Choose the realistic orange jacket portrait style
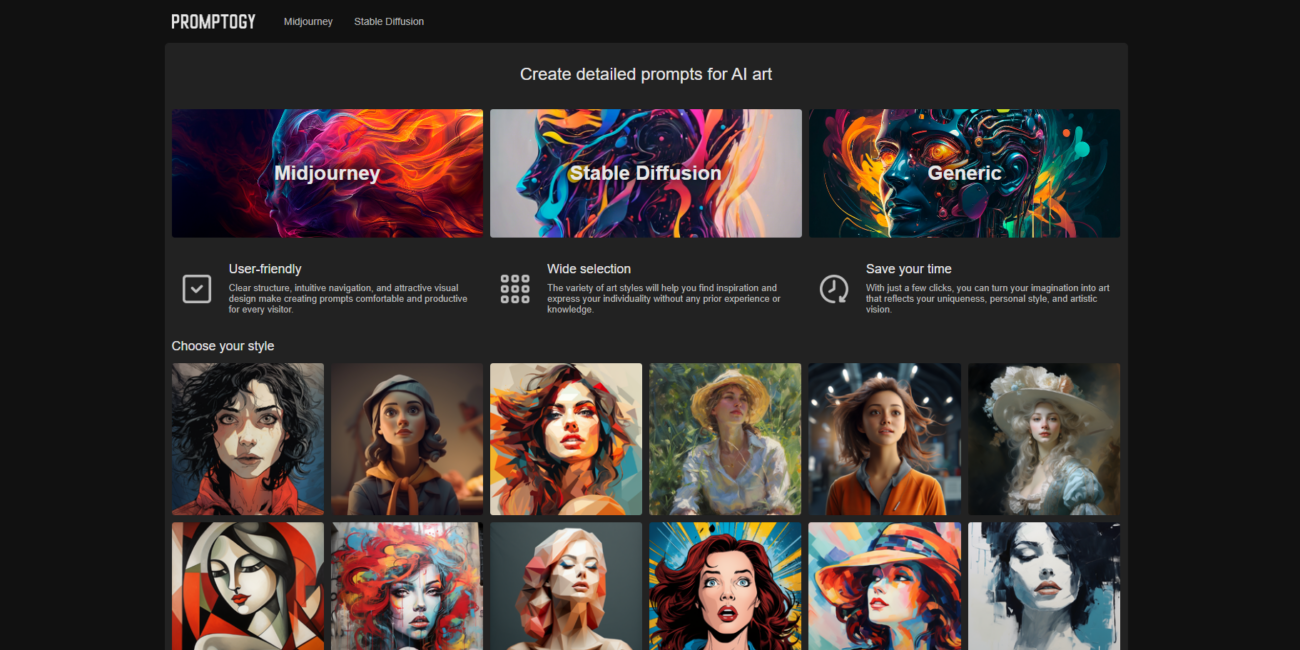 pyautogui.click(x=885, y=439)
